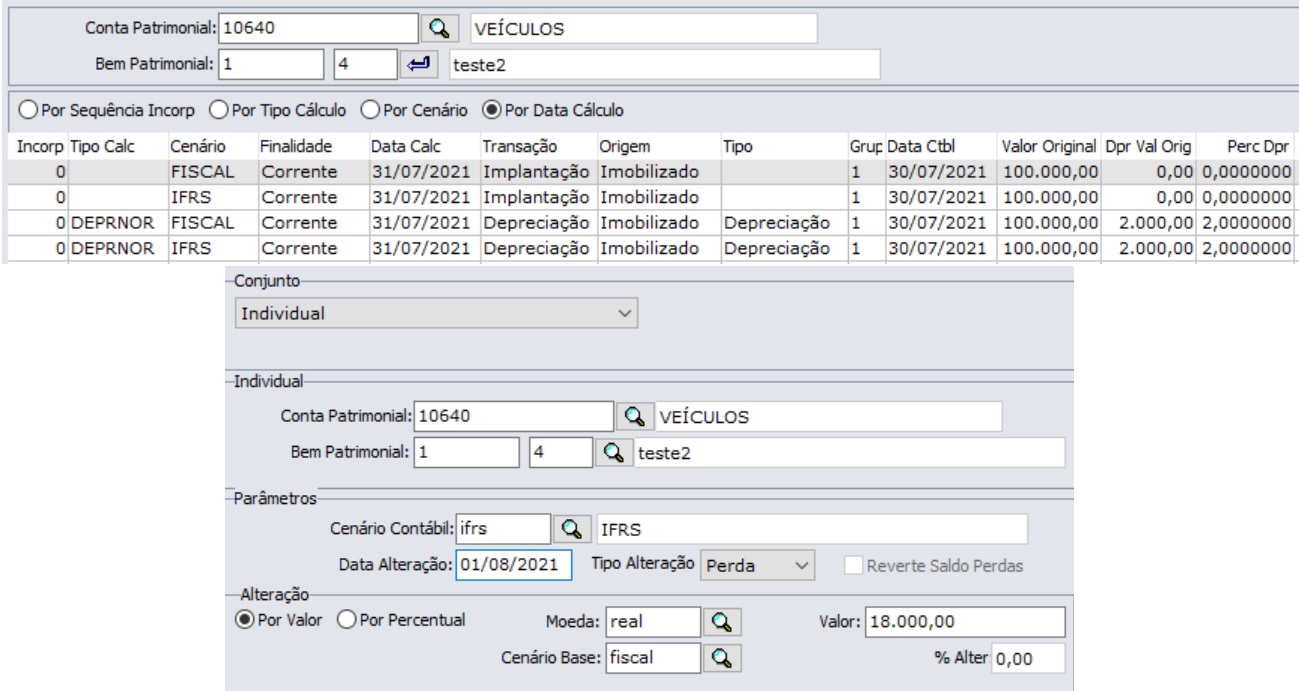1299x691 pixels.
Task: Select the Por Tipo Cálculo radio option
Action: pos(278,108)
